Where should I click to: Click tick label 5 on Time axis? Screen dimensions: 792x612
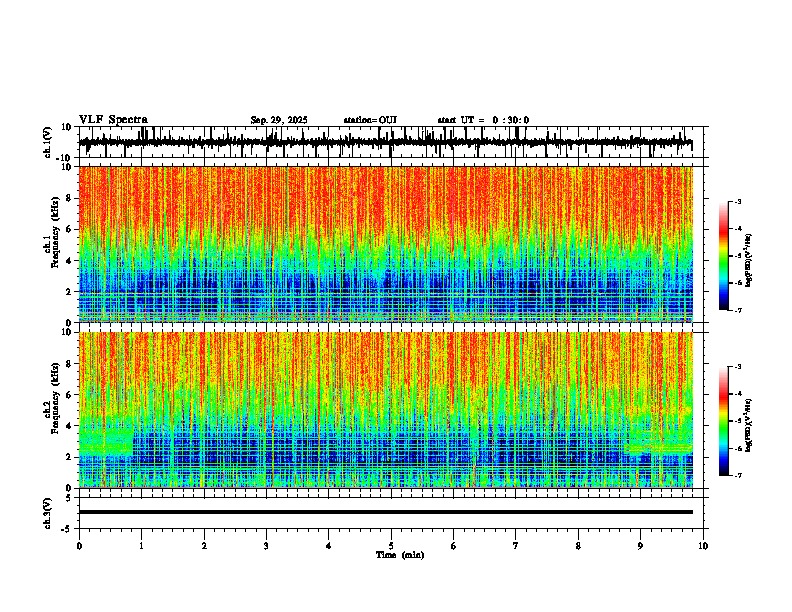coord(391,546)
